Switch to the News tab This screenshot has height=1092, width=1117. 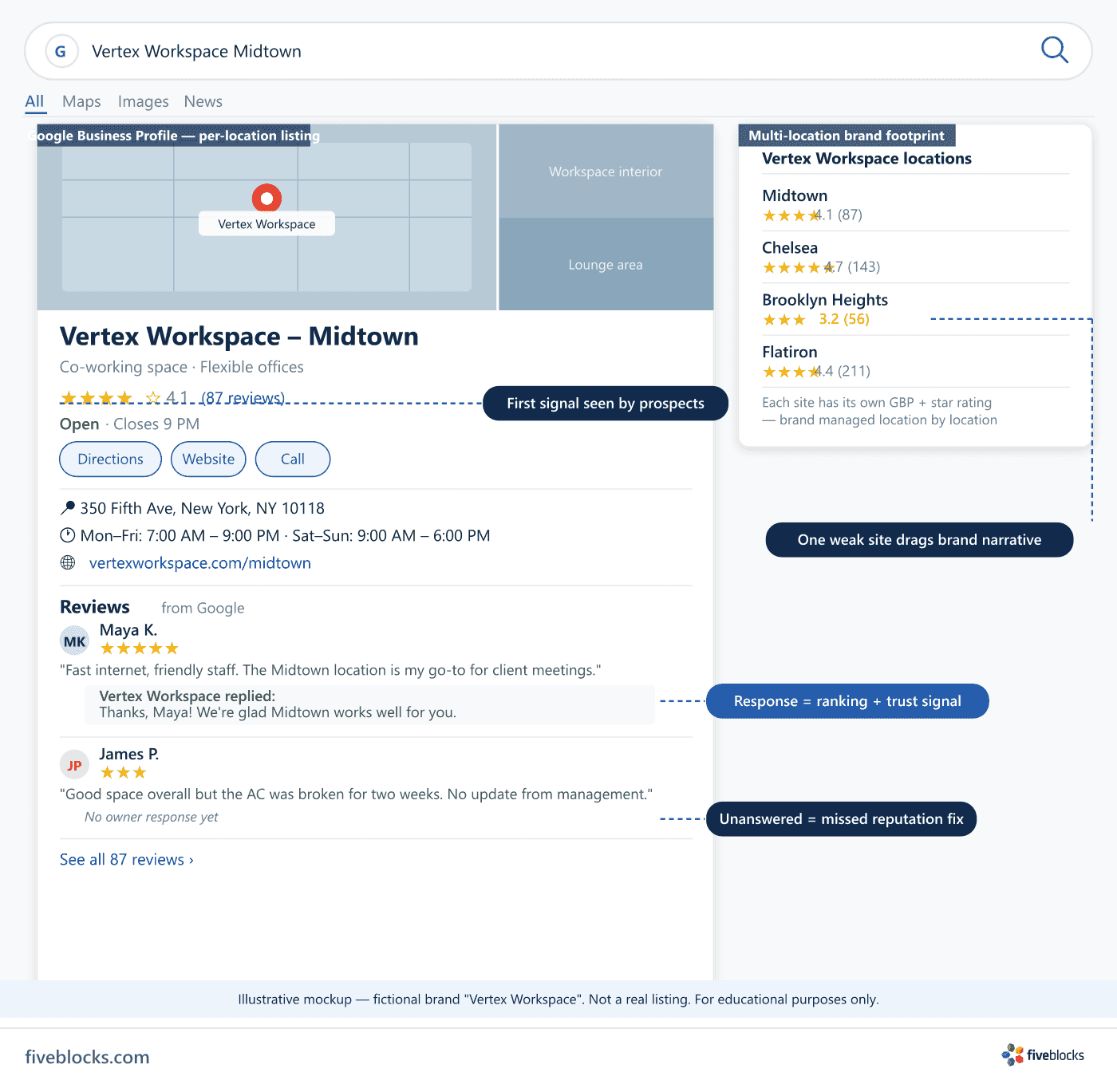point(203,101)
